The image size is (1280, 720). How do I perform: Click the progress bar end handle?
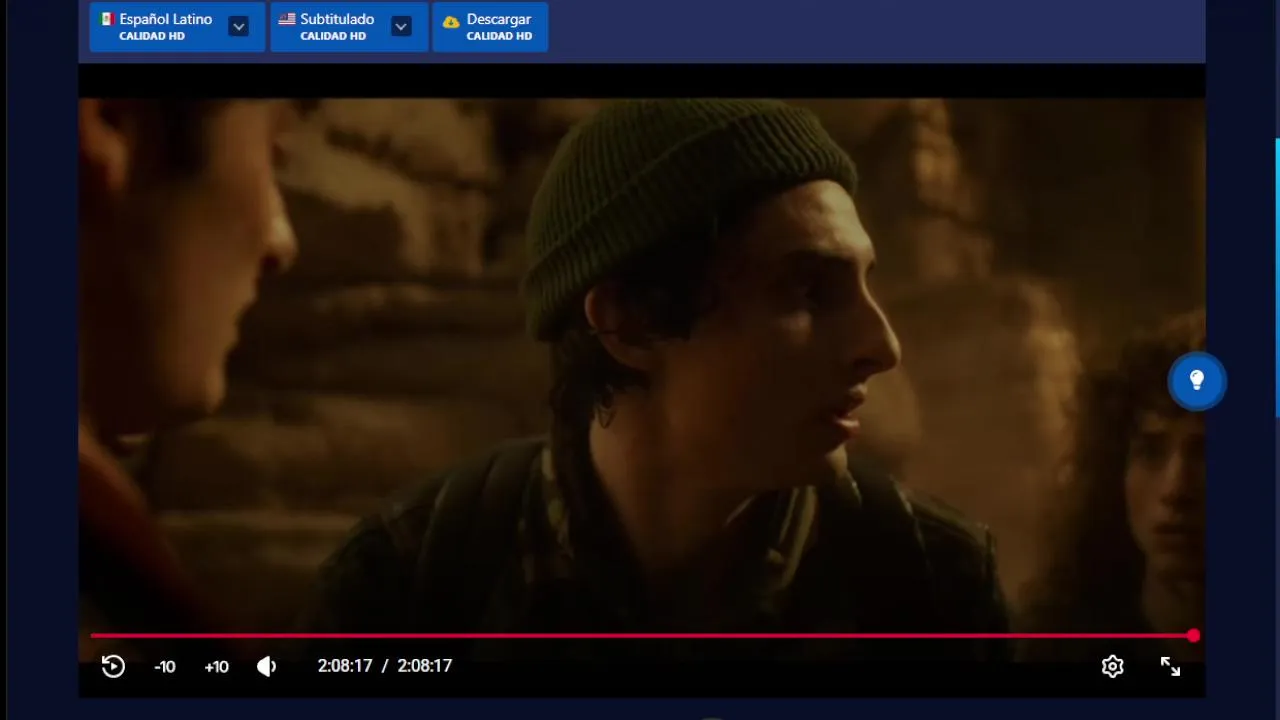click(x=1194, y=635)
